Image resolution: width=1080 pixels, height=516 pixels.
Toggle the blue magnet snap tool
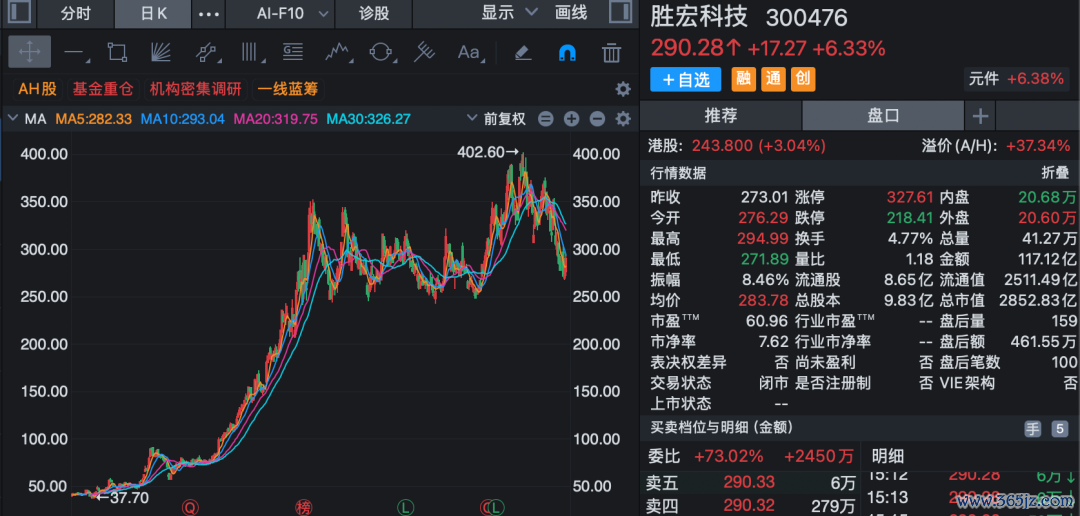coord(567,52)
